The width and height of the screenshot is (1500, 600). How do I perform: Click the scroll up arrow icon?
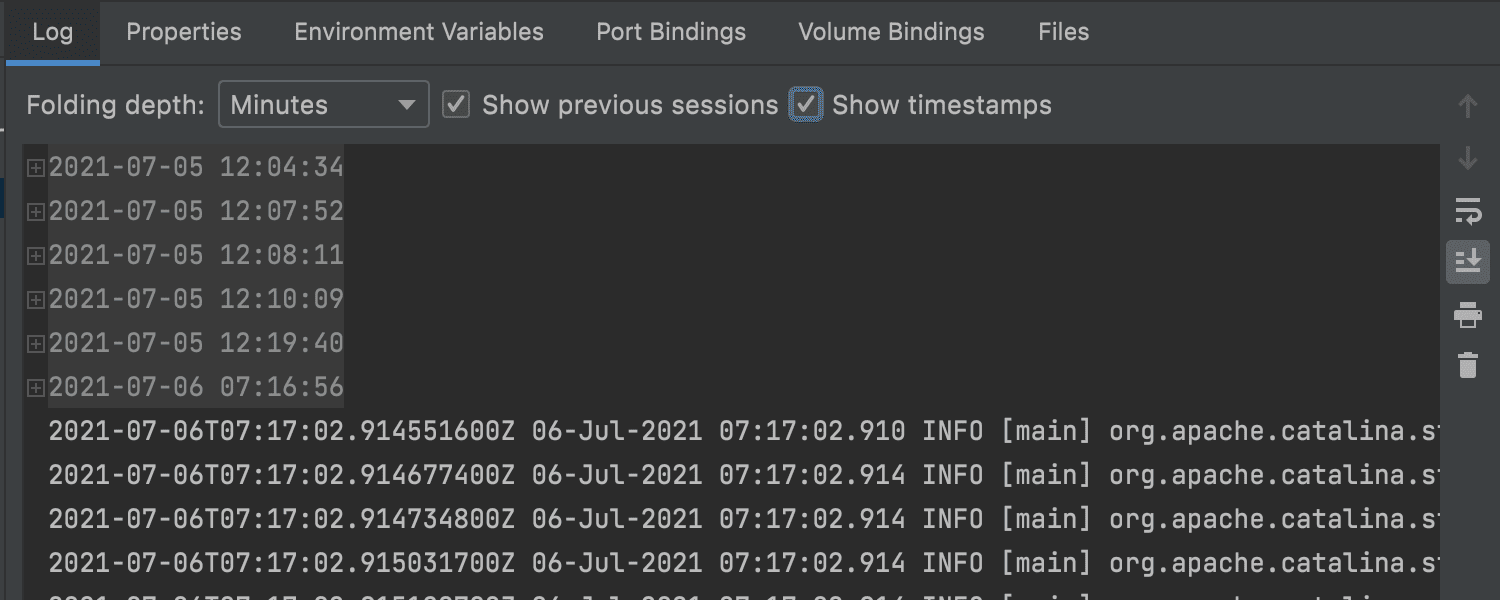1467,106
